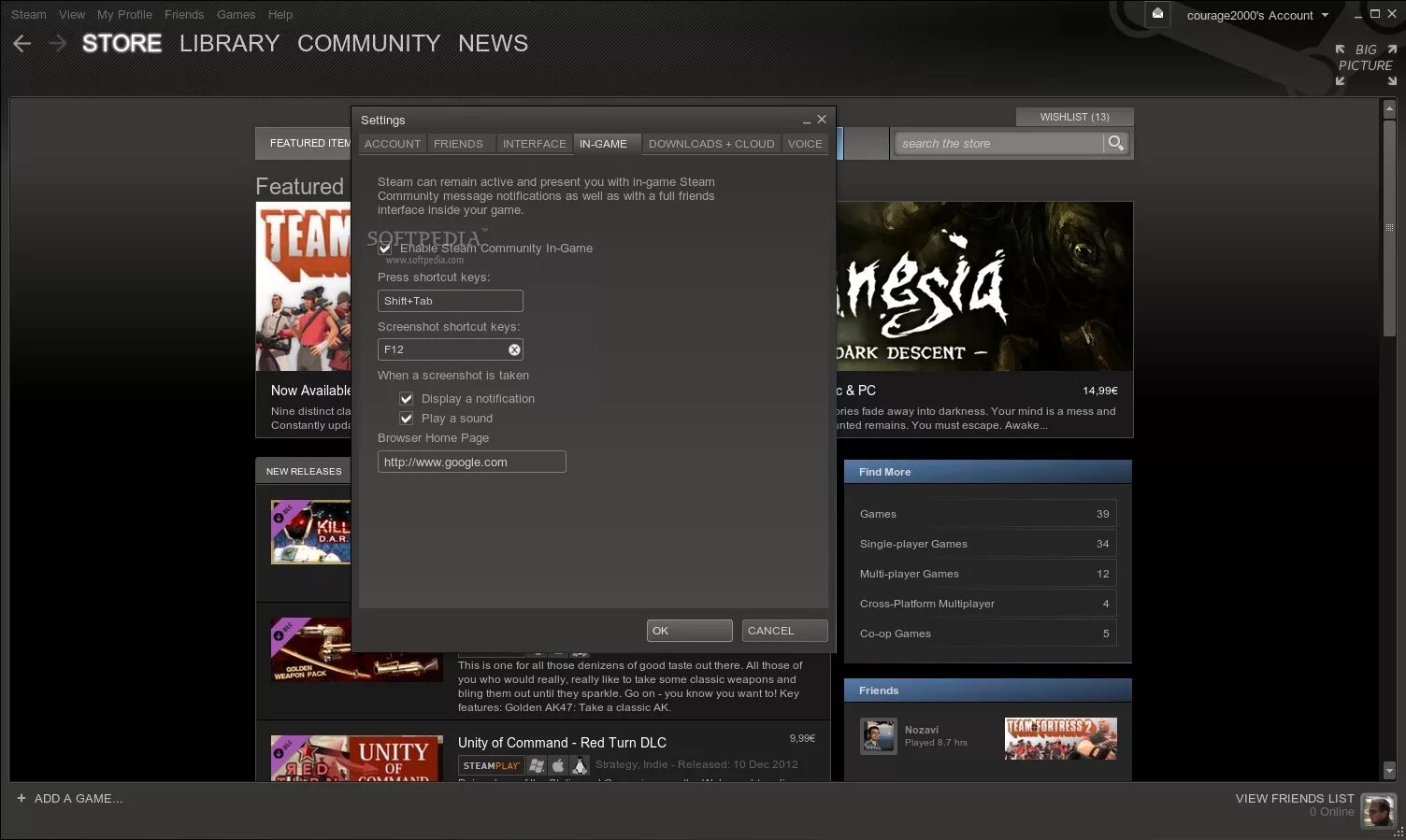Clear the F12 screenshot shortcut
This screenshot has height=840, width=1406.
(x=514, y=349)
